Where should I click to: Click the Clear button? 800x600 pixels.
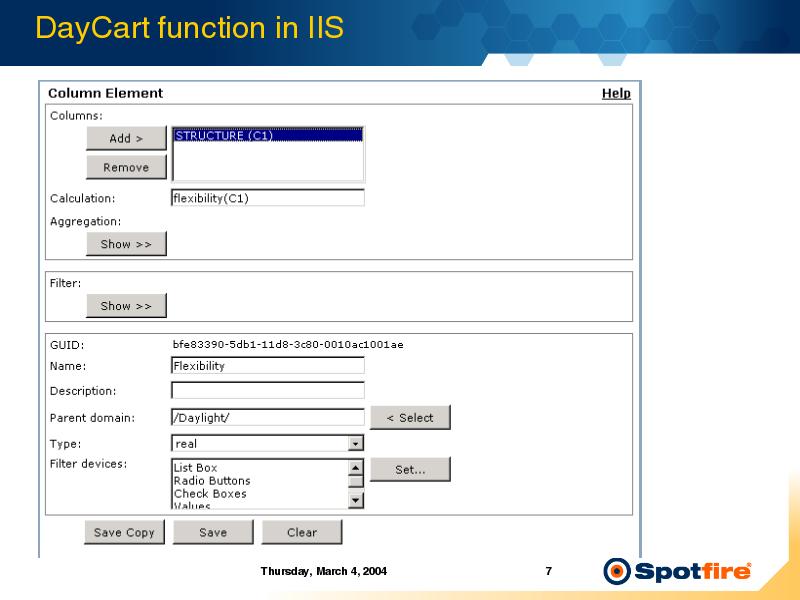point(302,532)
